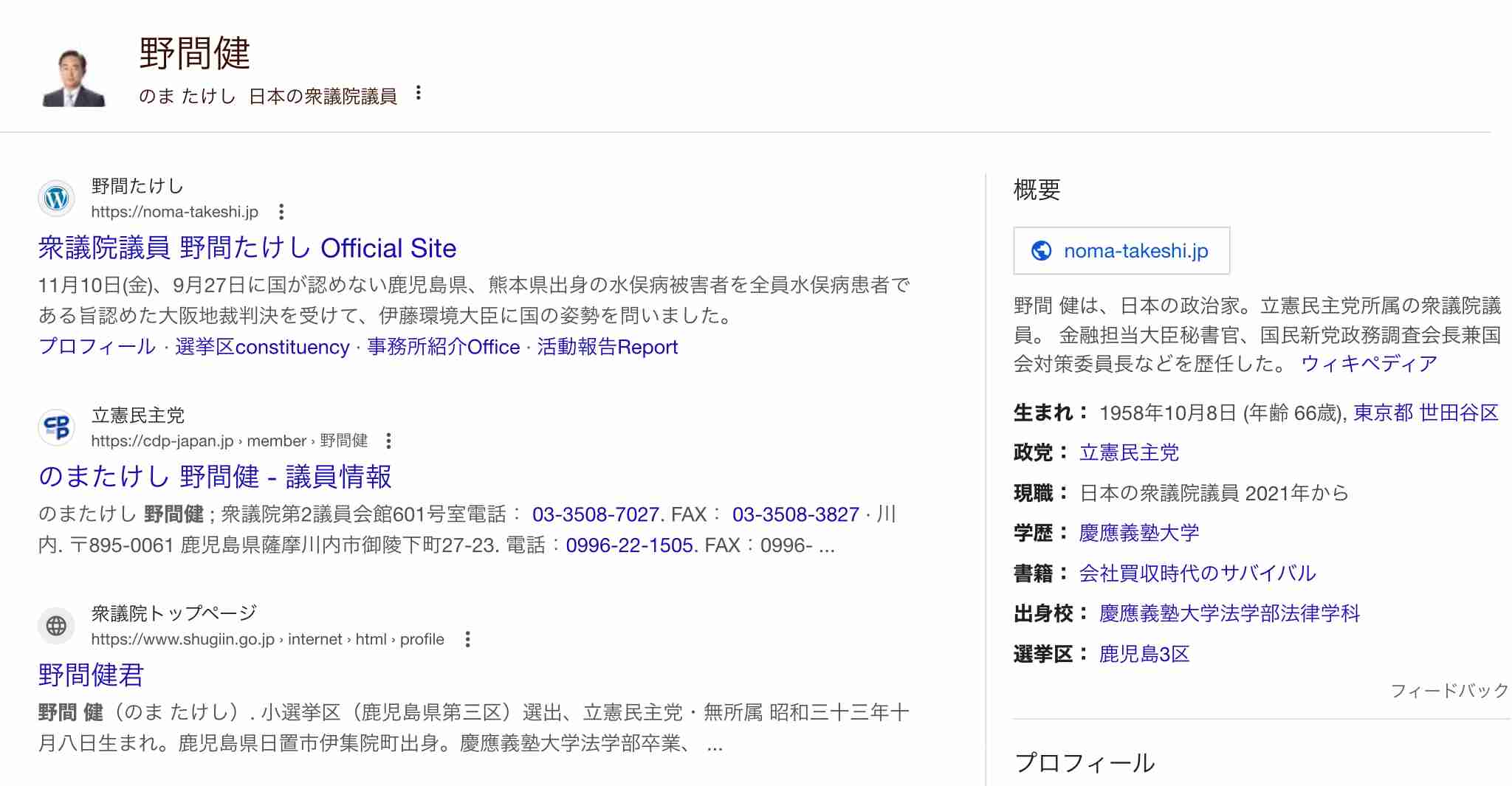Screen dimensions: 1512x786
Task: Click the フィードバック feedback link
Action: pyautogui.click(x=1450, y=692)
